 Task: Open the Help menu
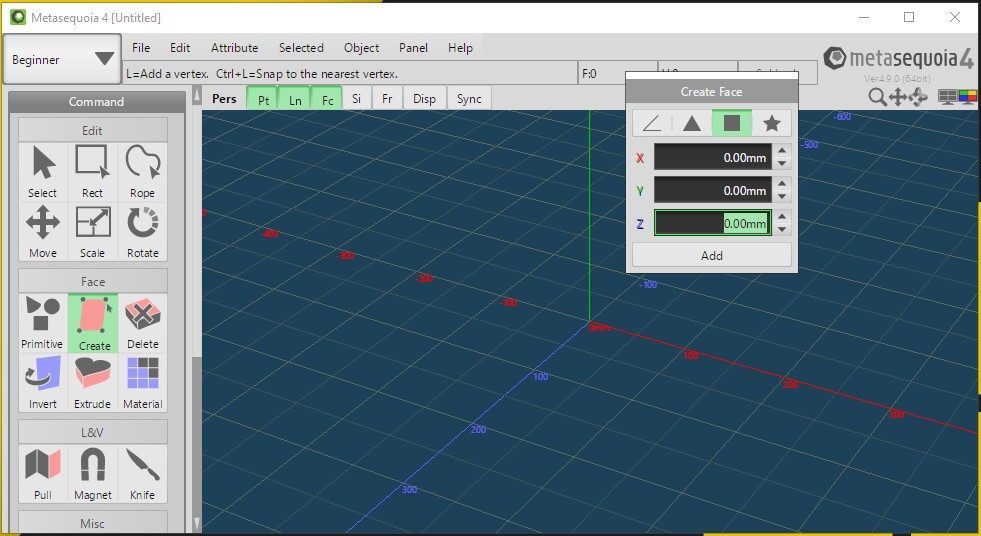460,48
